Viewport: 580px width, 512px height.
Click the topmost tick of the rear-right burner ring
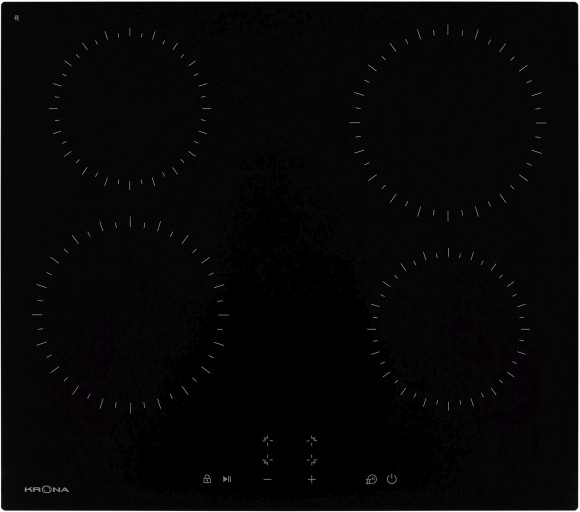tap(448, 30)
